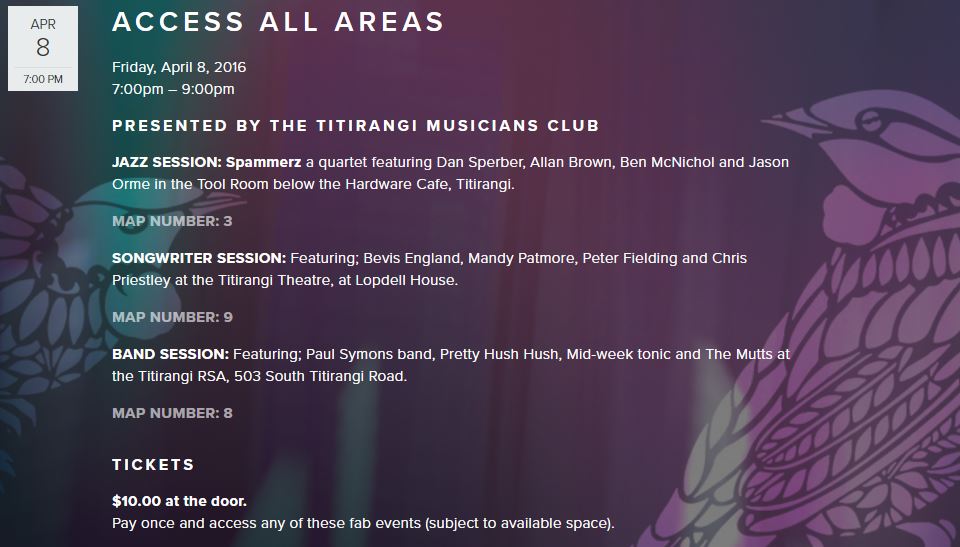
Task: Click the 7:00pm – 9:00pm time text
Action: (x=173, y=89)
